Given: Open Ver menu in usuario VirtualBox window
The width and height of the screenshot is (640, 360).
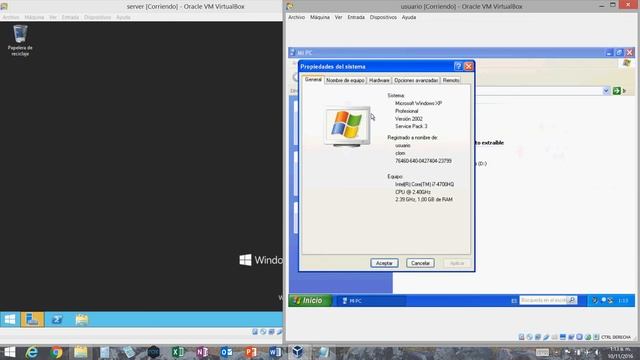Looking at the screenshot, I should pos(338,17).
